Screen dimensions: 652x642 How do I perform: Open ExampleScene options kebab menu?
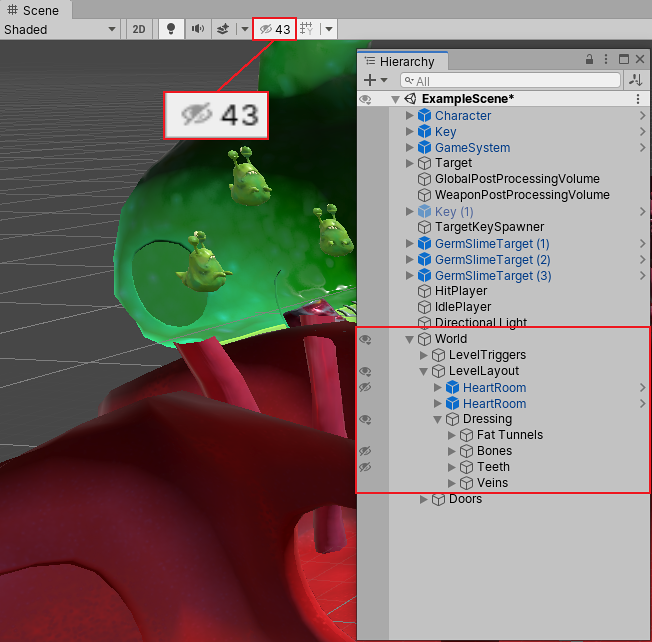(x=638, y=99)
